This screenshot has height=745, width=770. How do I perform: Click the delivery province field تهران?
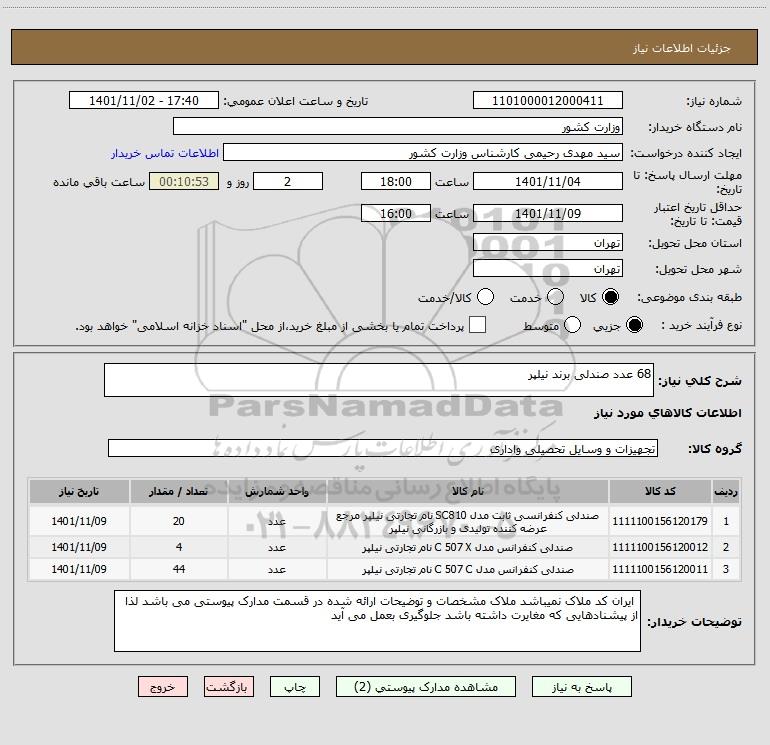pos(548,243)
